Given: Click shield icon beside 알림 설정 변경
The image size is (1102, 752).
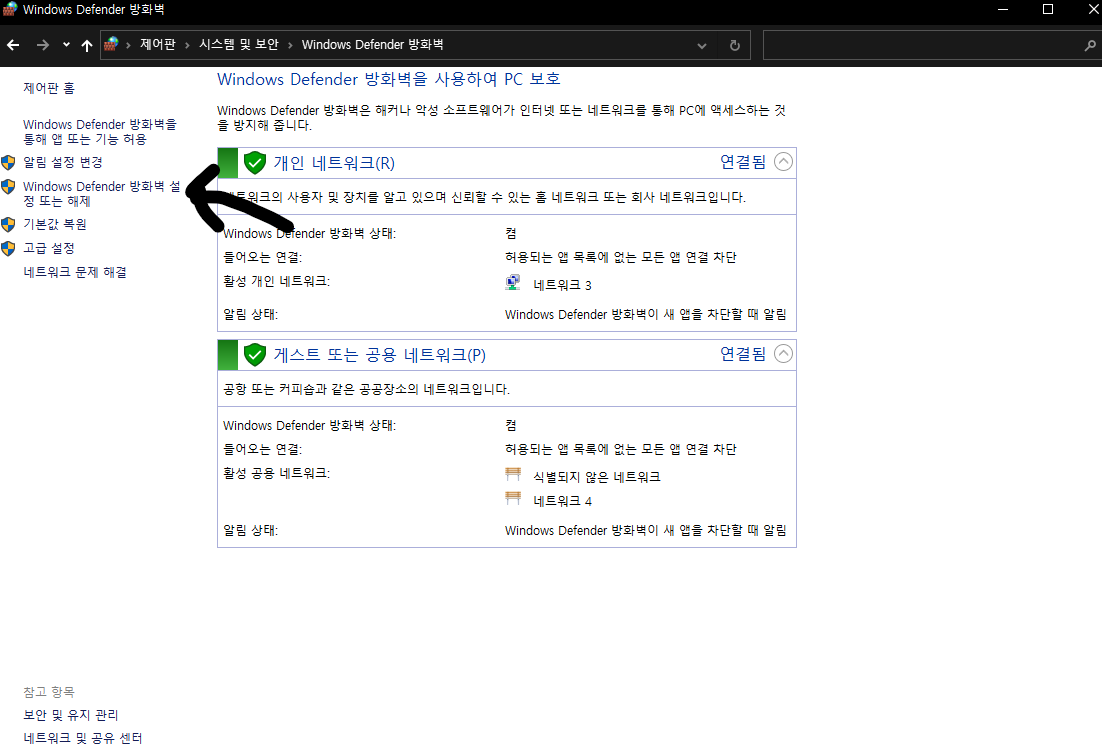Looking at the screenshot, I should point(8,162).
